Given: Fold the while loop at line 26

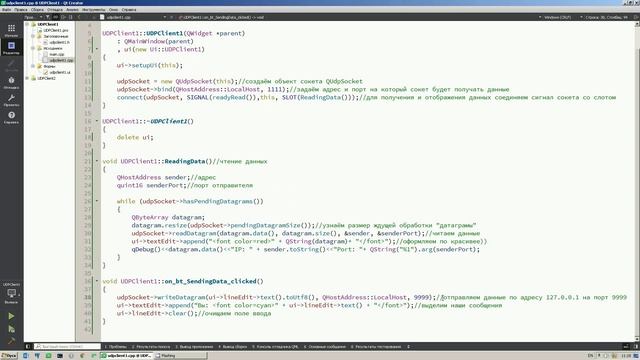Looking at the screenshot, I should (97, 201).
